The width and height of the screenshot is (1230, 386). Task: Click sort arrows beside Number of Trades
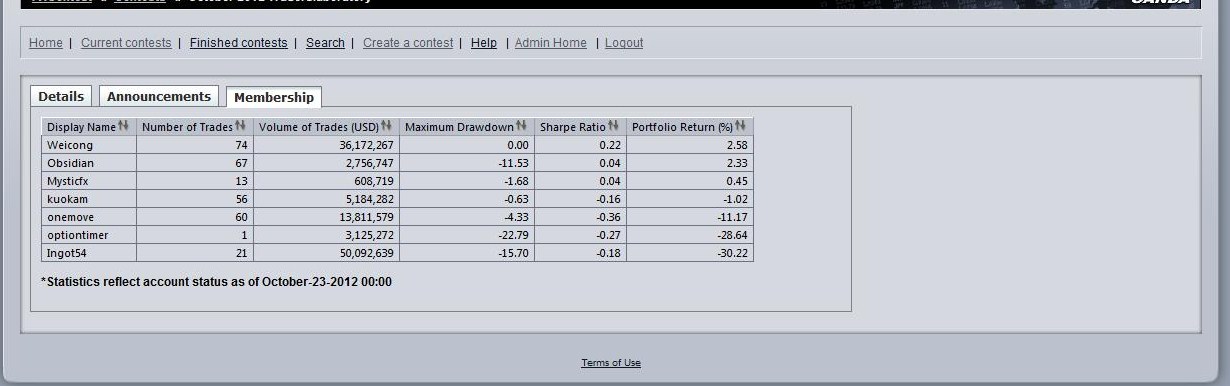coord(240,126)
